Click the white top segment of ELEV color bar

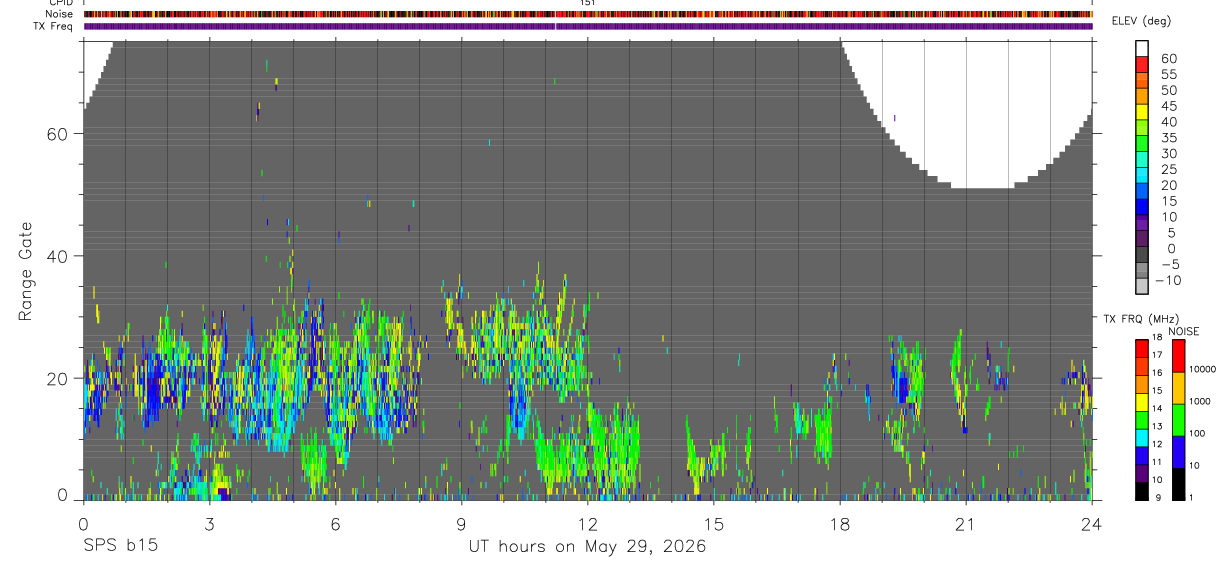[x=1142, y=47]
